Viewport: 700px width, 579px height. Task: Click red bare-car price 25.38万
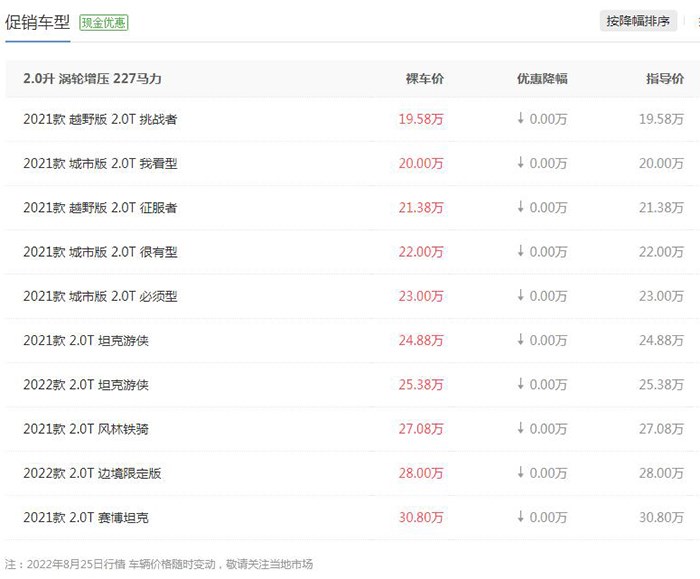421,385
